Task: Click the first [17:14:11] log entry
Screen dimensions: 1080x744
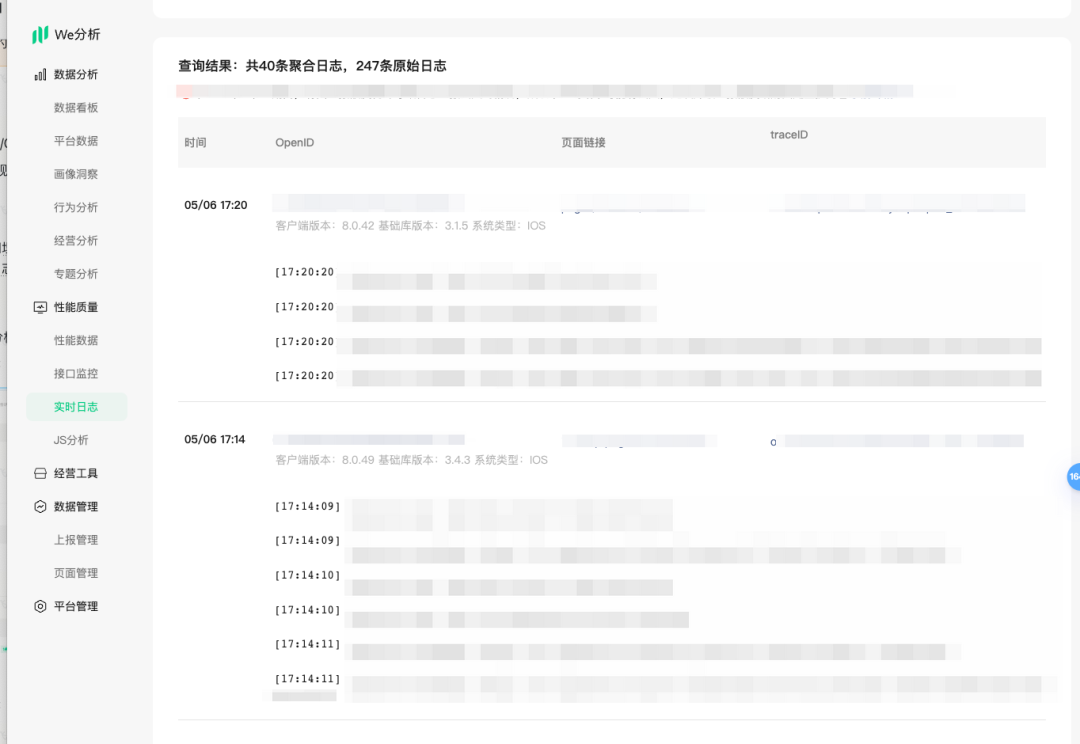Action: pos(307,644)
